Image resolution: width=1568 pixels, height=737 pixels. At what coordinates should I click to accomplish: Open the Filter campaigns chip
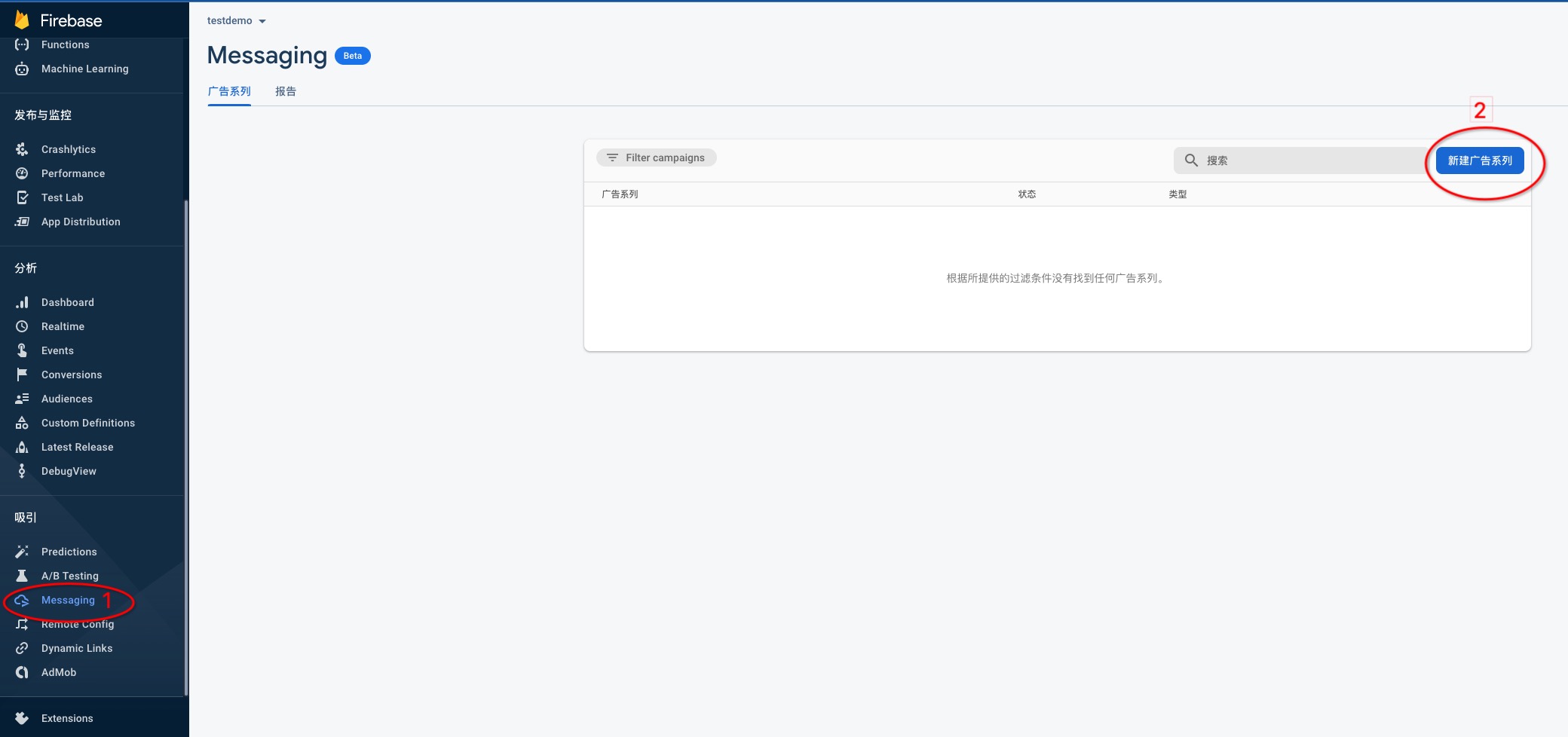[x=656, y=157]
